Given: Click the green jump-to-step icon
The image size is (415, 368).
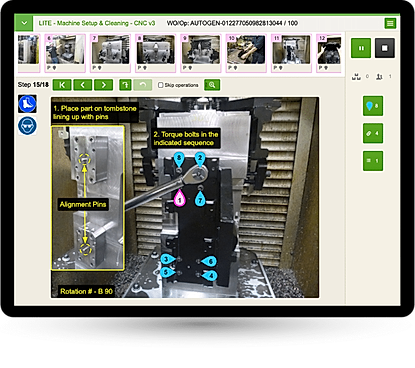Looking at the screenshot, I should click(125, 85).
